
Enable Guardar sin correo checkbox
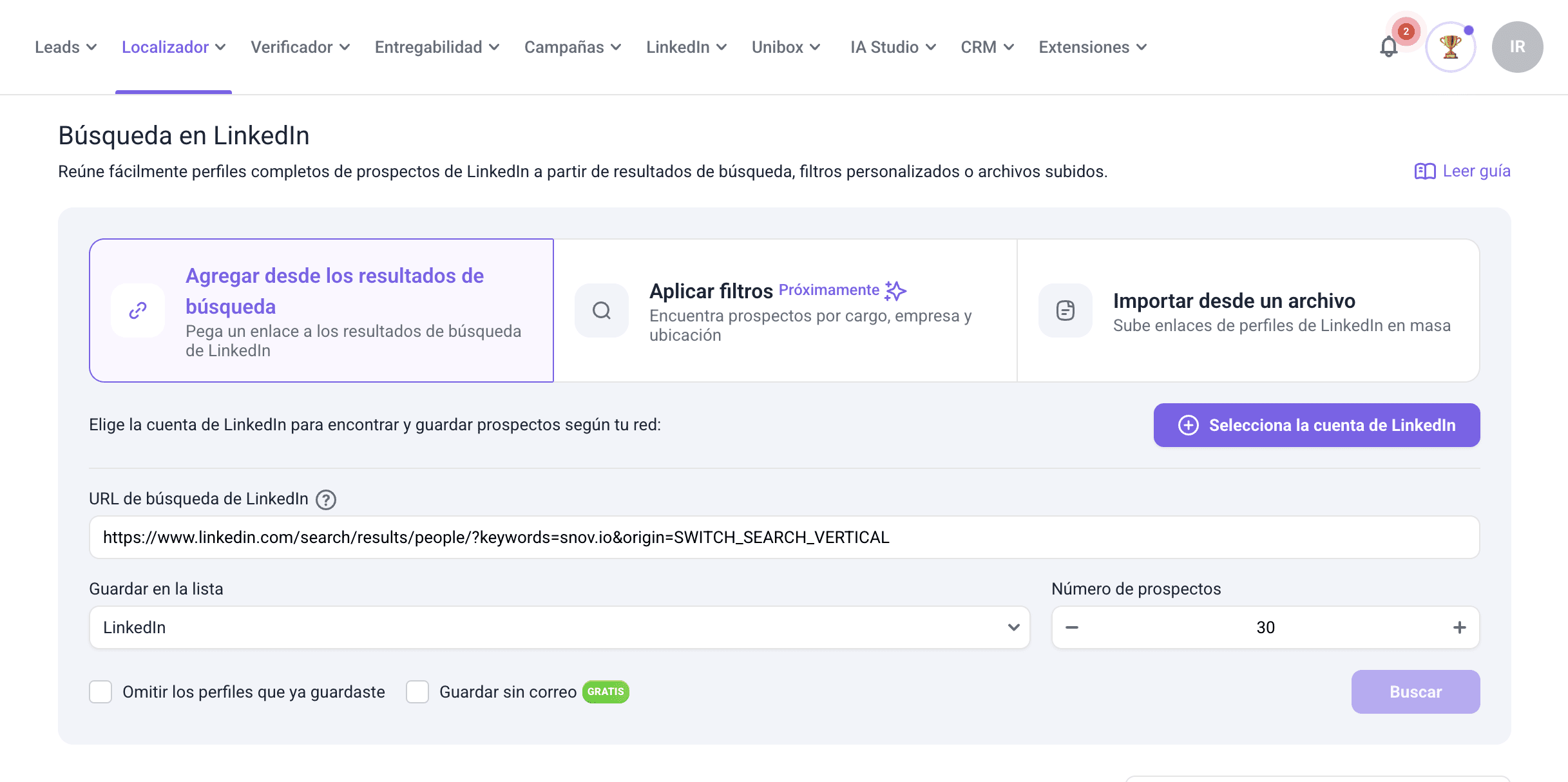(417, 692)
